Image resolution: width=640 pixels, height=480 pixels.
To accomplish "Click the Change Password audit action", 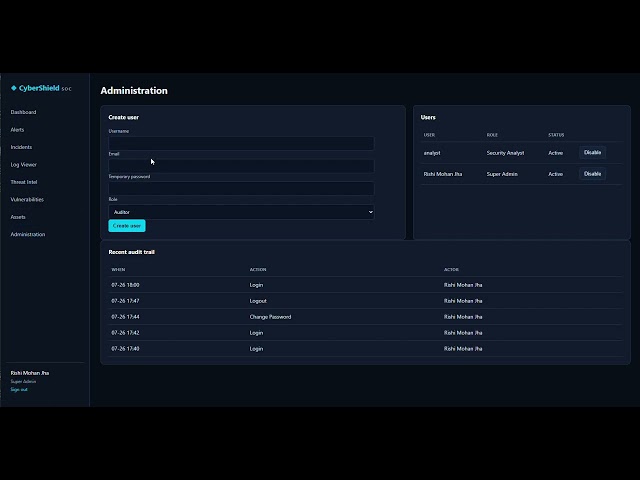I will (270, 317).
